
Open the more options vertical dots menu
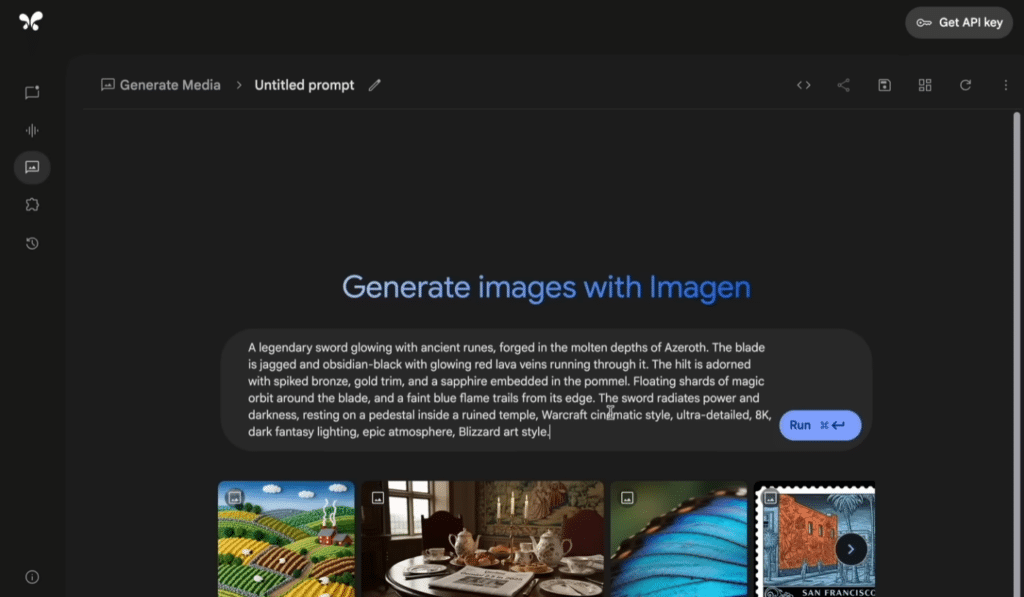[1006, 85]
